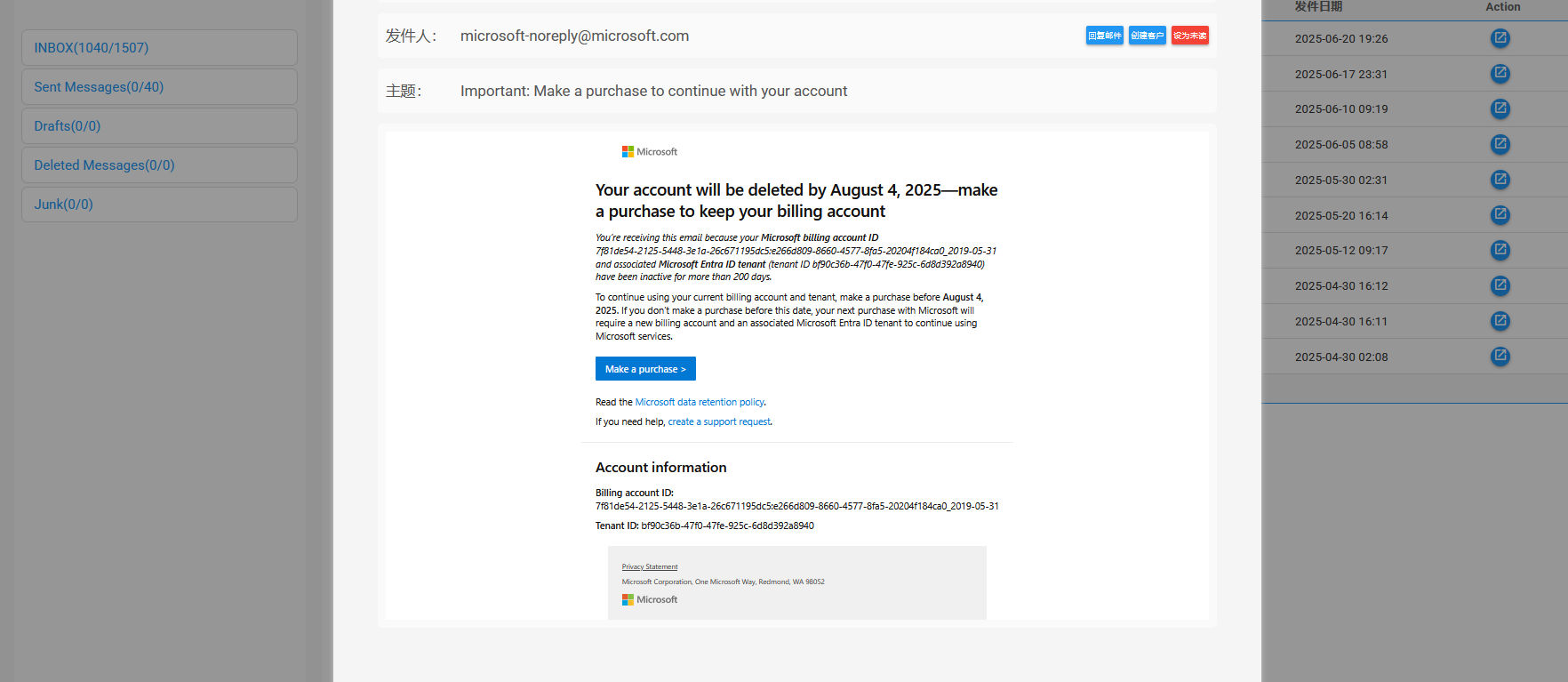This screenshot has height=682, width=1568.
Task: Click the 回复邮件 reply button
Action: 1104,35
